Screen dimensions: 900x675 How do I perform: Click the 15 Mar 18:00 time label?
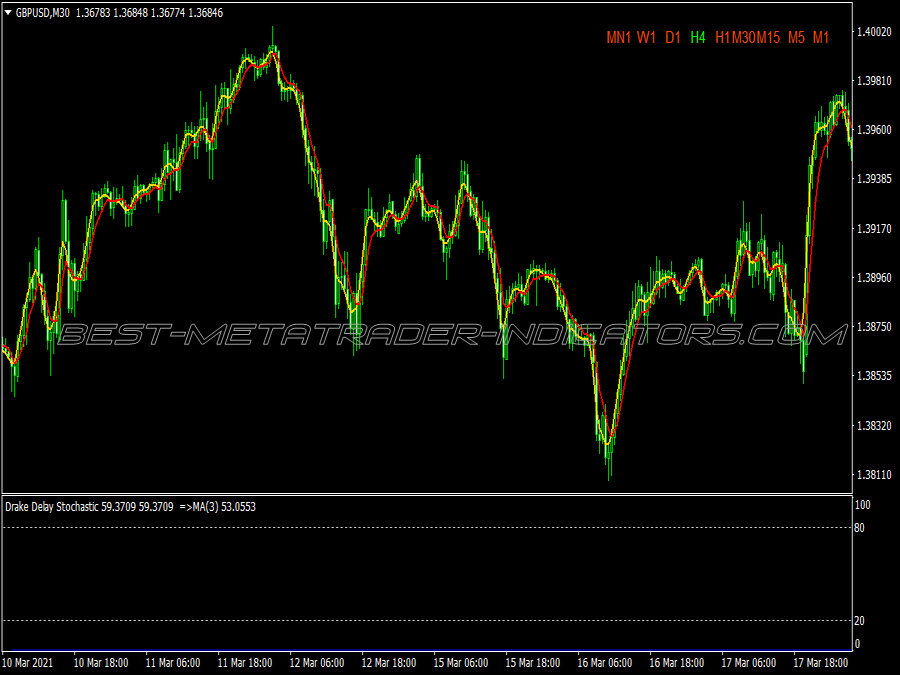pyautogui.click(x=533, y=663)
